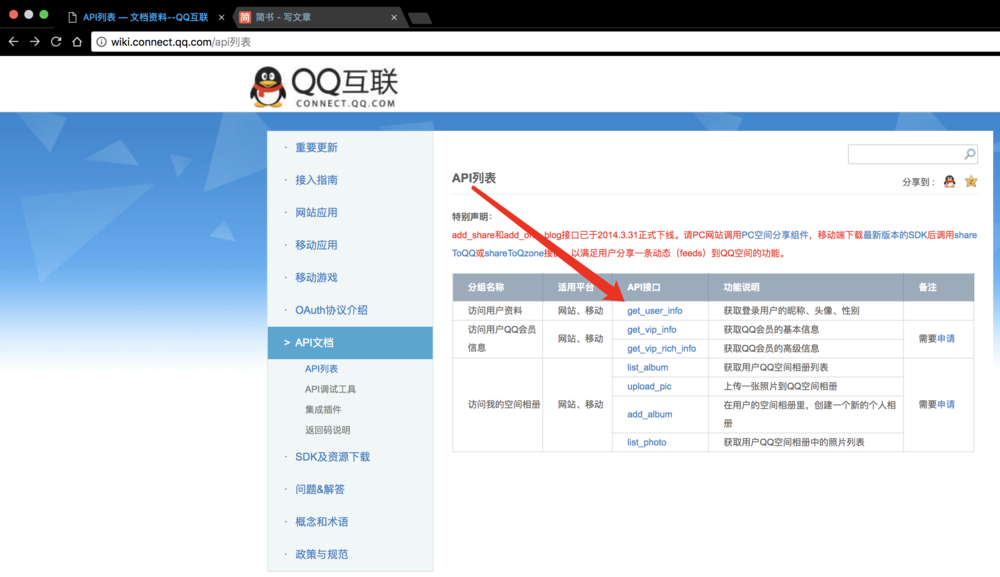The width and height of the screenshot is (1000, 577).
Task: Share to Qzone via star icon
Action: [x=971, y=182]
